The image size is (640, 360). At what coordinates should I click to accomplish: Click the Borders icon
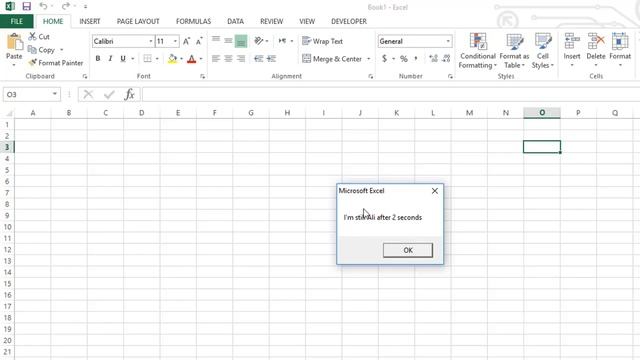coord(148,59)
